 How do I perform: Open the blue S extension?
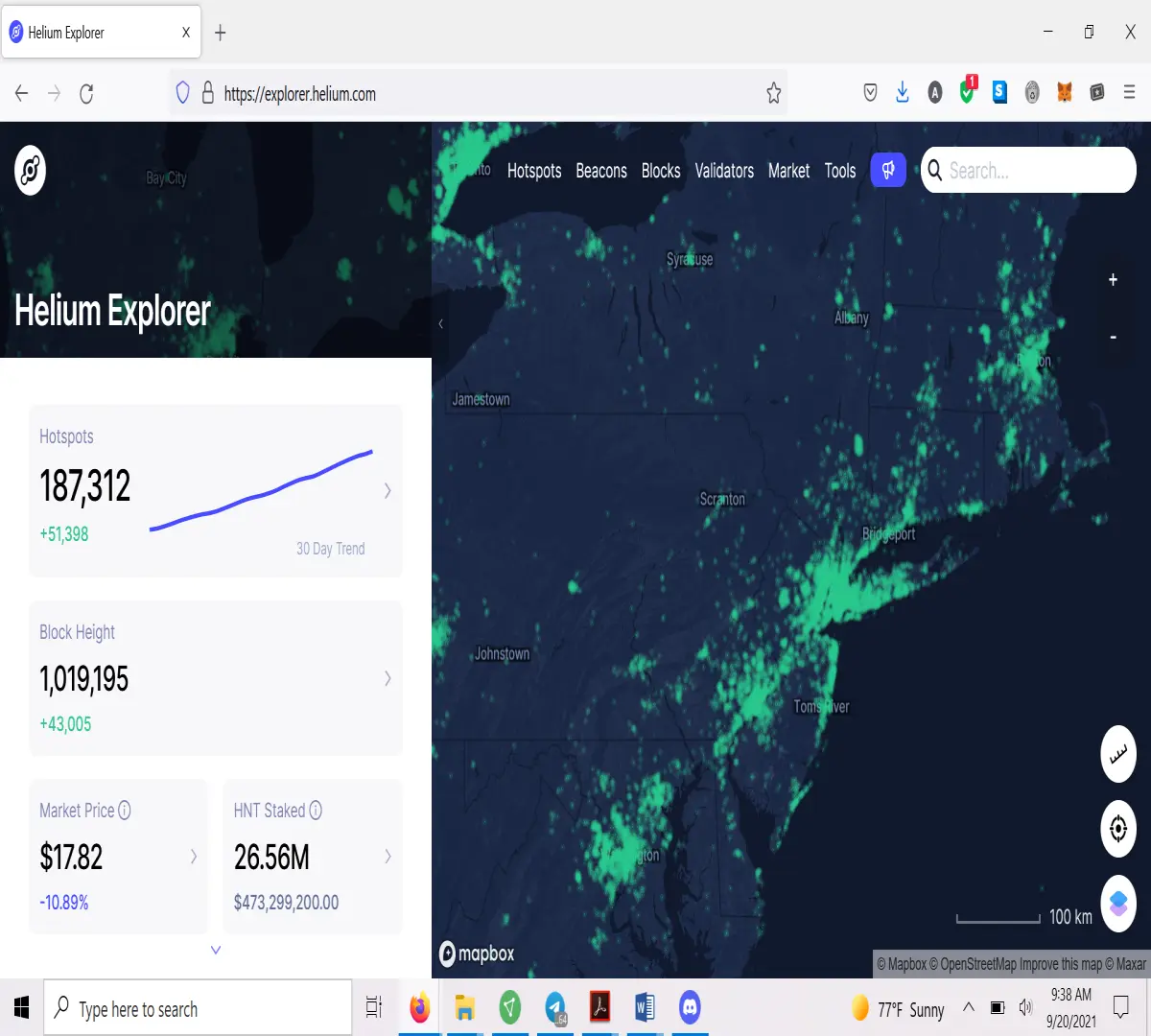(x=999, y=92)
